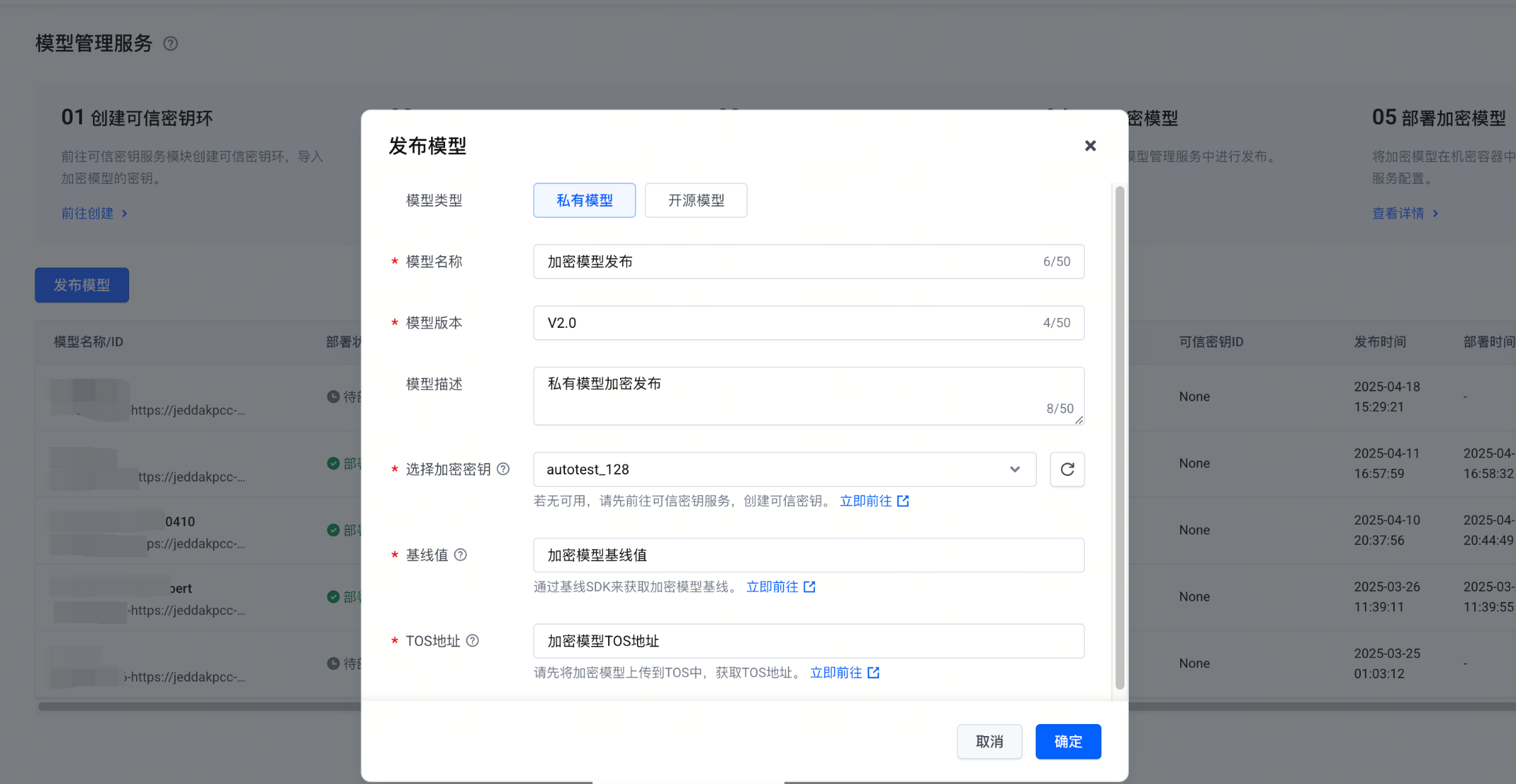The width and height of the screenshot is (1516, 784).
Task: Select 私有模型 model type
Action: coord(584,200)
